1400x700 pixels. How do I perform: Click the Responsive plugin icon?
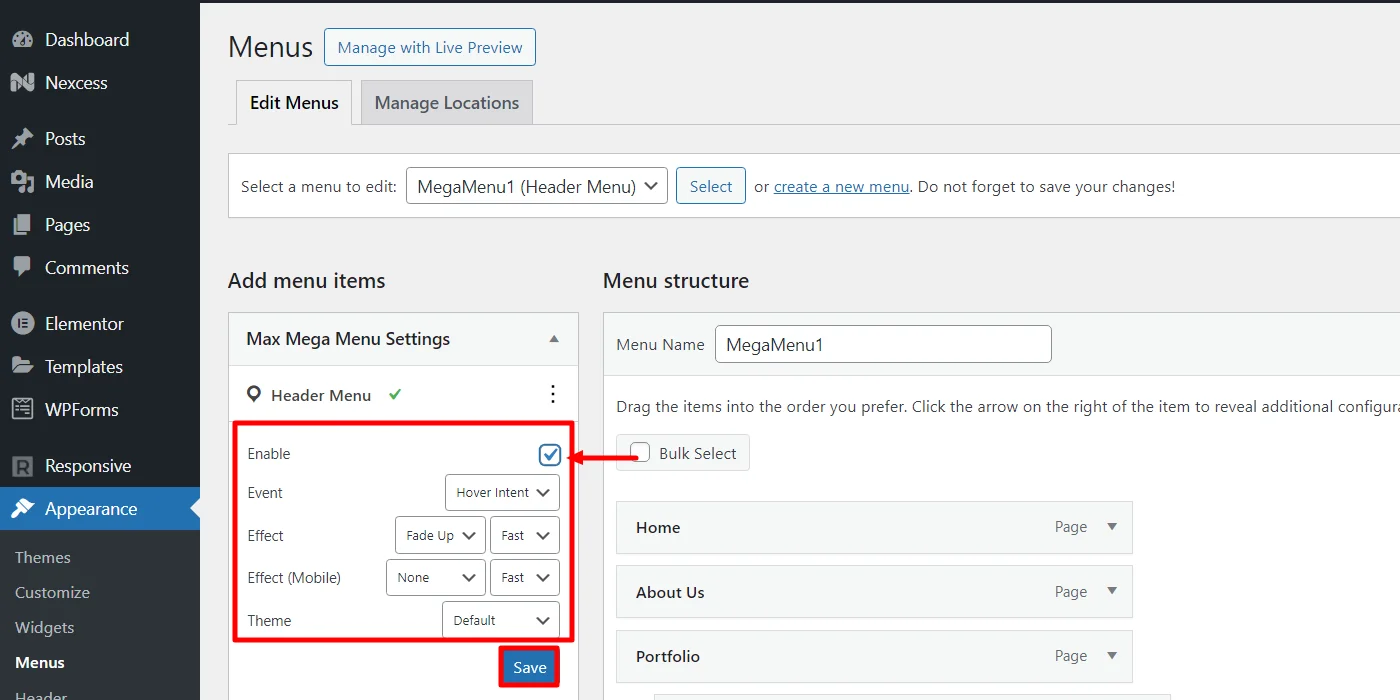(x=22, y=466)
